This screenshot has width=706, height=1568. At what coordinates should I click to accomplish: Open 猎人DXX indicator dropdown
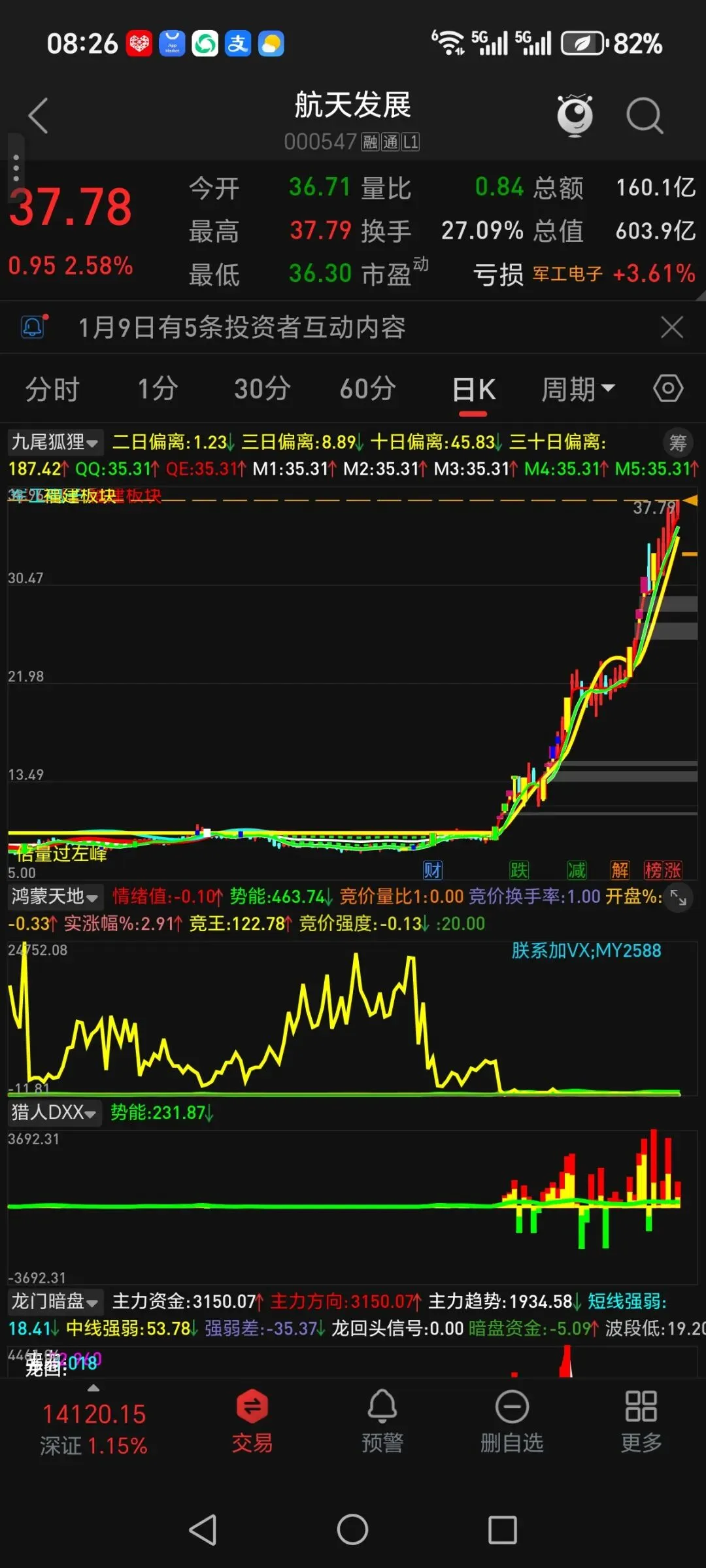pyautogui.click(x=54, y=1112)
